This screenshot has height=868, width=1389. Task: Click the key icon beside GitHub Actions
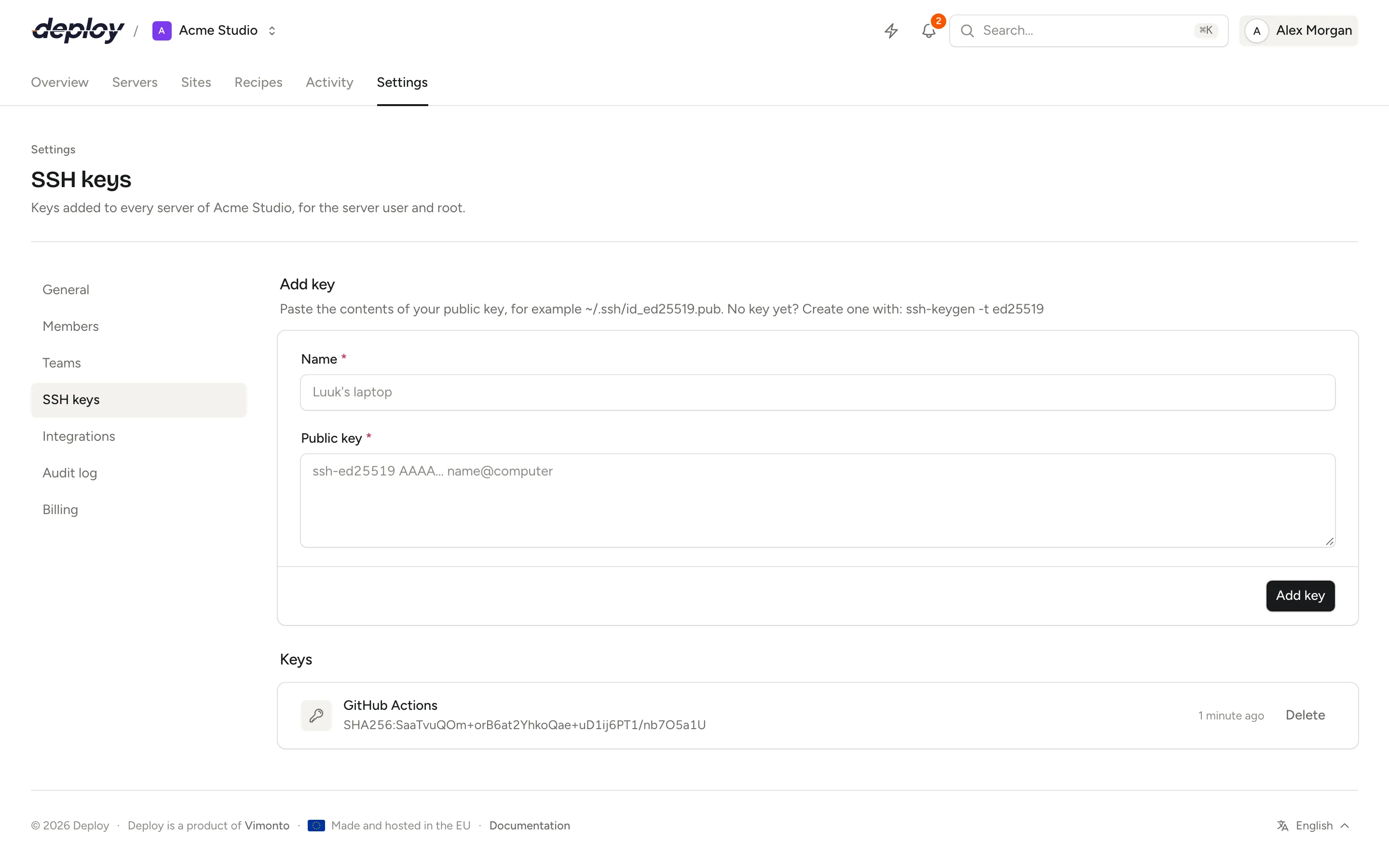(316, 715)
